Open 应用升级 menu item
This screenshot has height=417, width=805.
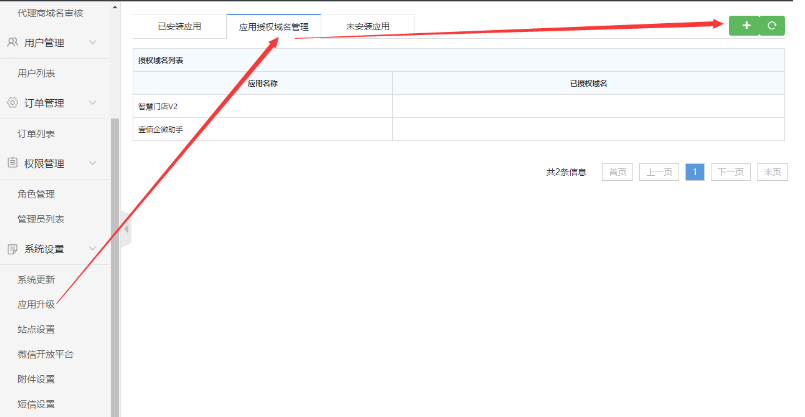[x=36, y=305]
